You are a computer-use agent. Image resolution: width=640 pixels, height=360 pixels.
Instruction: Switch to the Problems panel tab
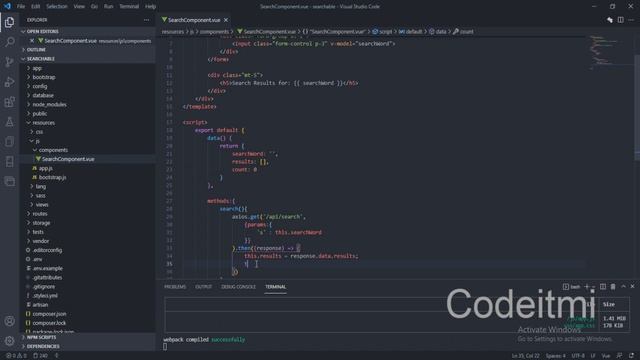(175, 287)
